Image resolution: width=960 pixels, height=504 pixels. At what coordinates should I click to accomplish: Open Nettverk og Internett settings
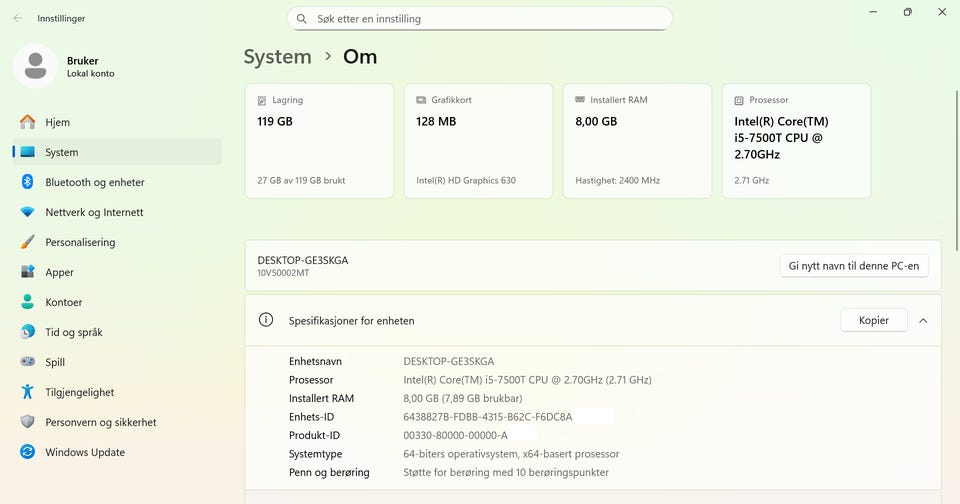tap(117, 212)
